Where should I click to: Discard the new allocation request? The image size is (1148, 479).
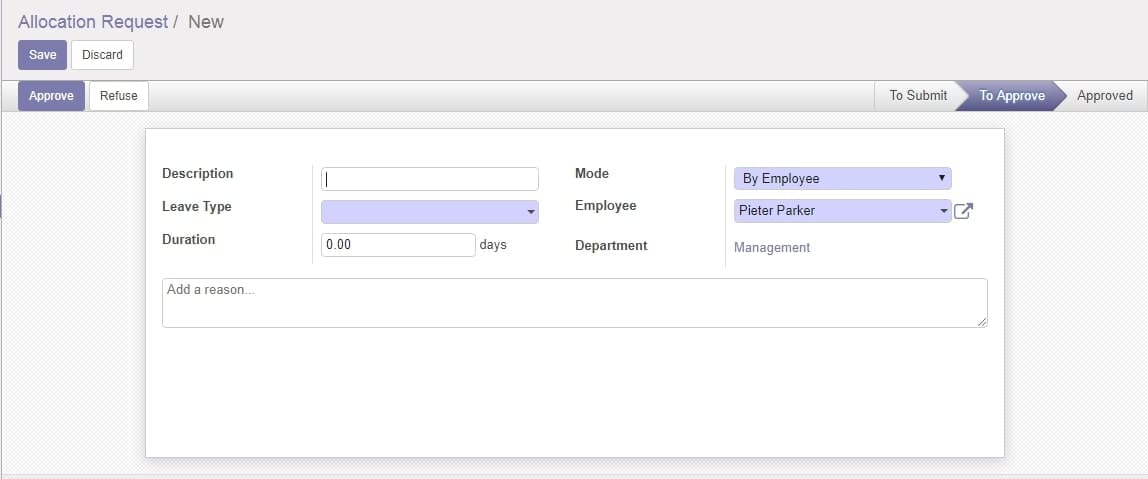click(102, 55)
